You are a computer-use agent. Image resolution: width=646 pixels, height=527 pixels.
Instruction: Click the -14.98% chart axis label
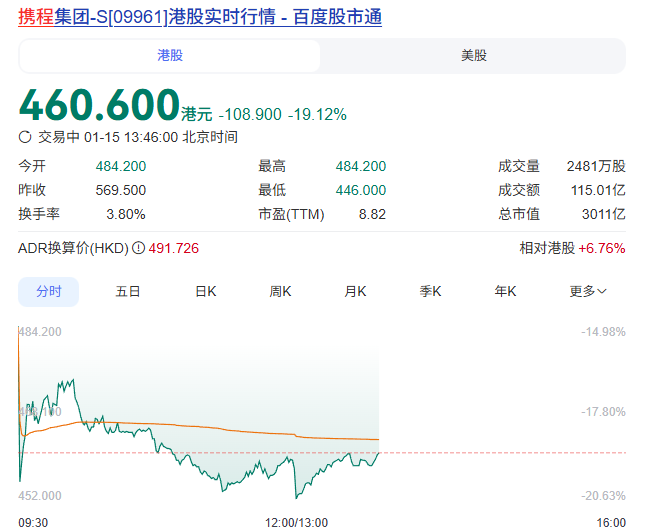point(603,332)
